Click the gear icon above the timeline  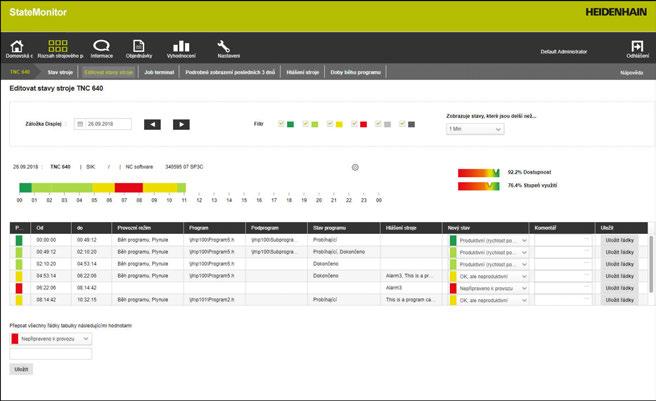tap(355, 167)
